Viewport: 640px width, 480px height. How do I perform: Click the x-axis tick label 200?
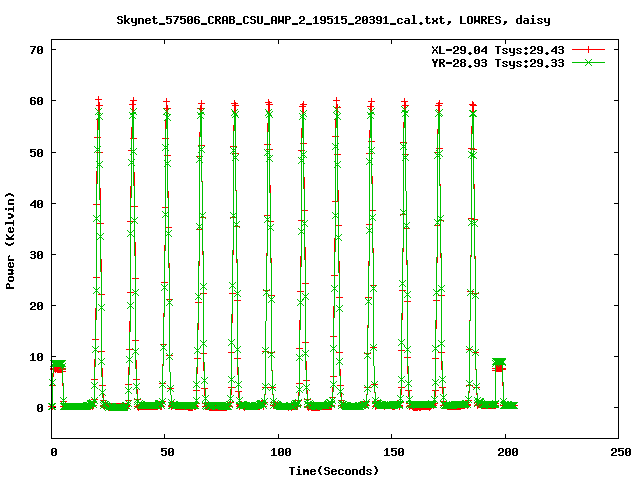click(x=508, y=452)
